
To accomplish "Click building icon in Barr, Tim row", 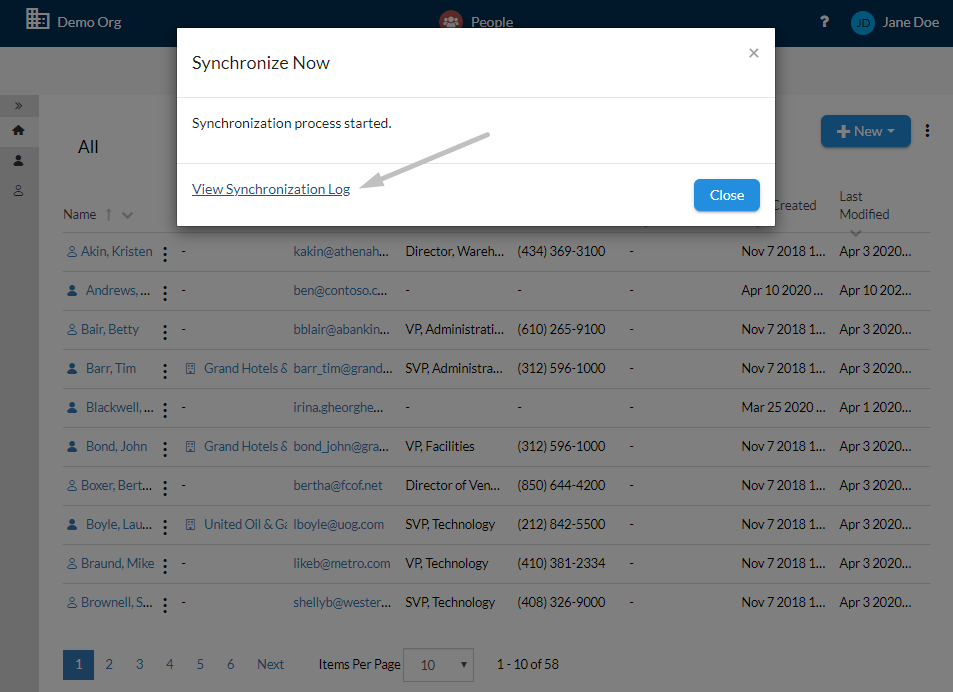I will click(x=190, y=368).
